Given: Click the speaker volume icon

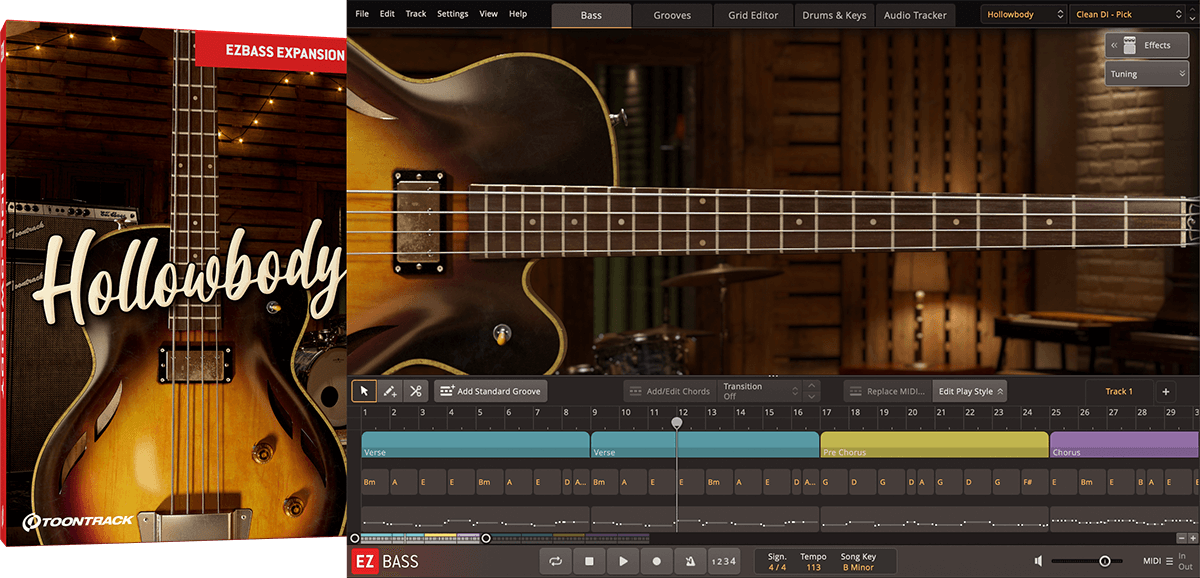Looking at the screenshot, I should coord(1040,562).
